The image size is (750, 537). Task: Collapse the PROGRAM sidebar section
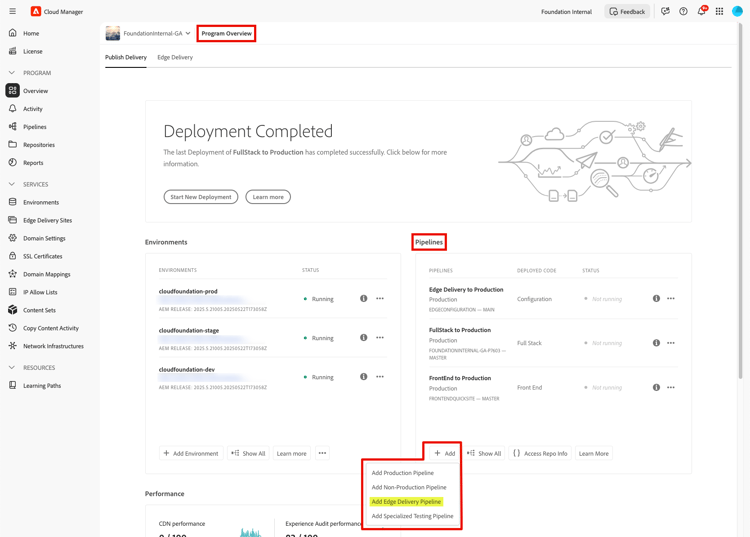point(12,73)
